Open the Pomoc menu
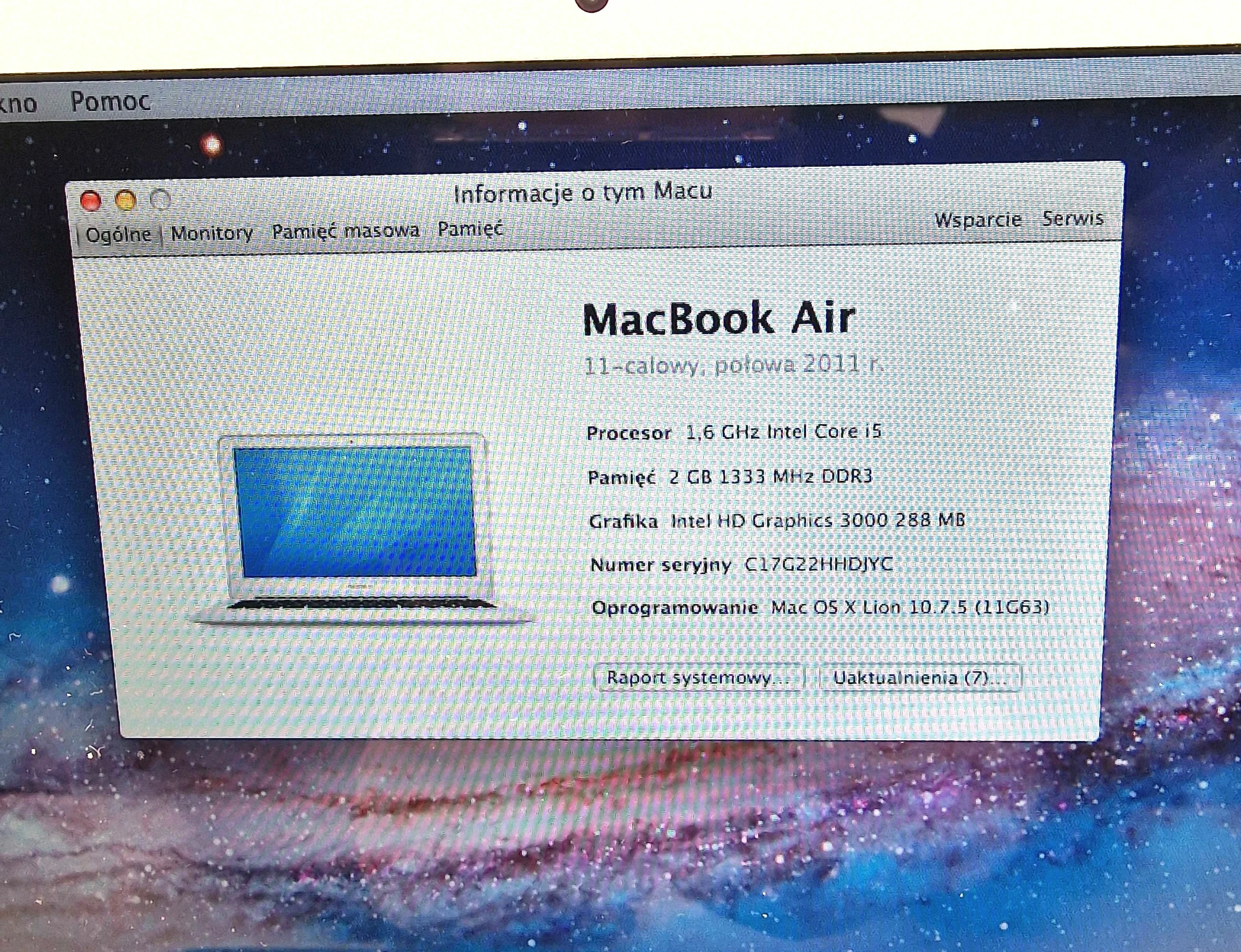This screenshot has width=1241, height=952. (x=110, y=102)
